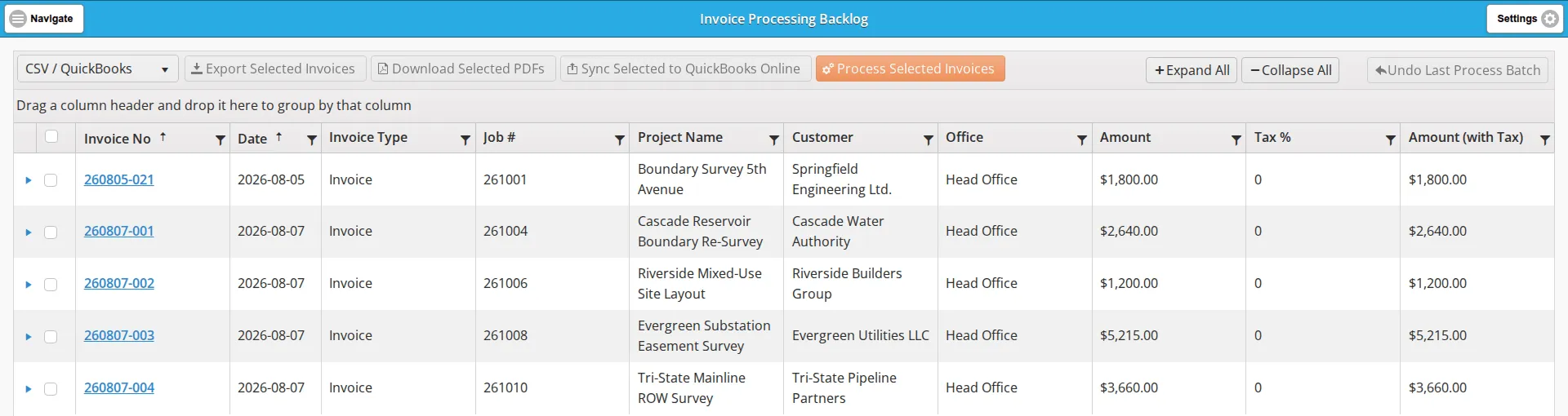Filter the Project Name column

(774, 139)
